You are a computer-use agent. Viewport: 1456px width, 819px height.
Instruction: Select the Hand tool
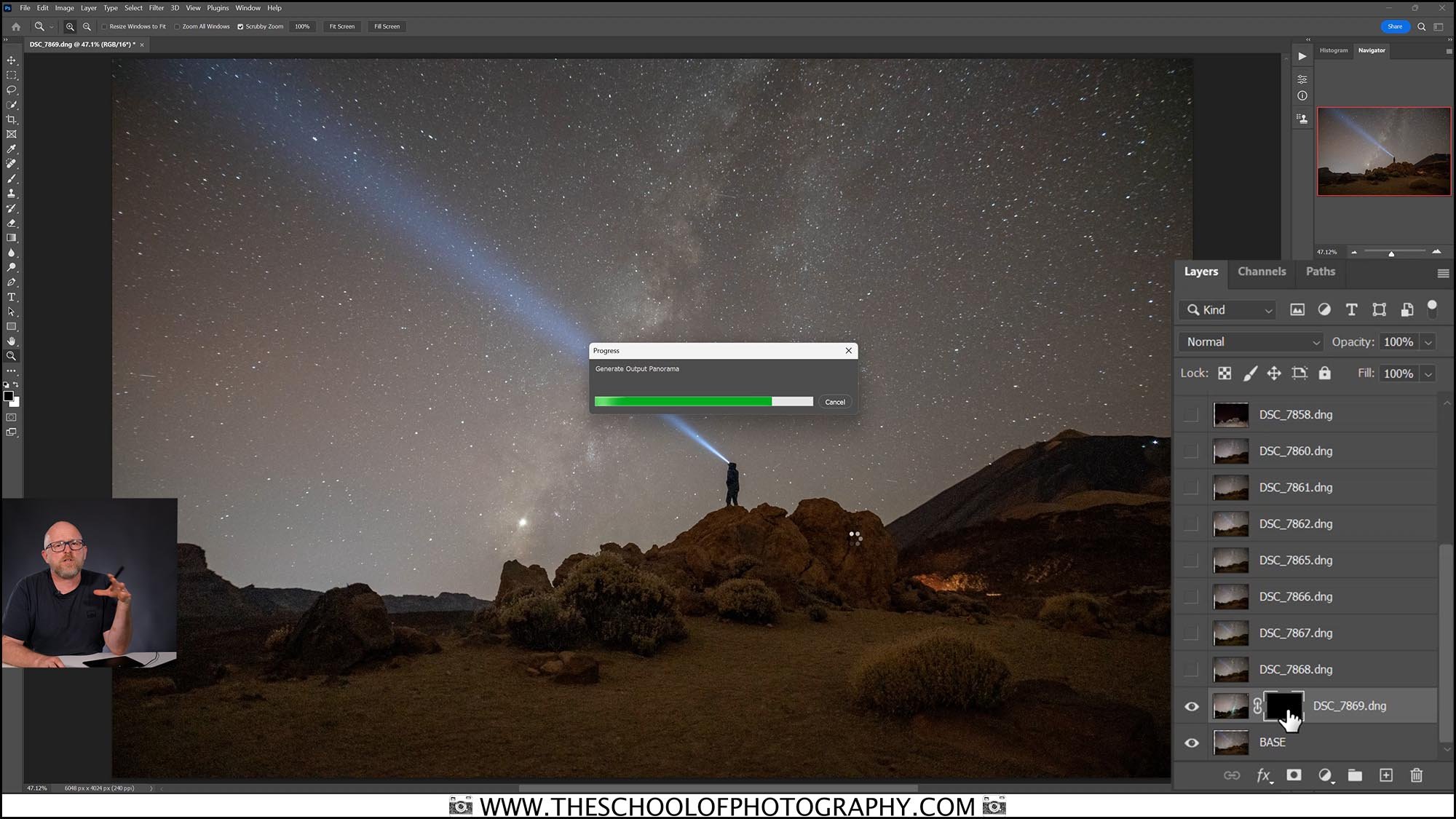tap(11, 341)
